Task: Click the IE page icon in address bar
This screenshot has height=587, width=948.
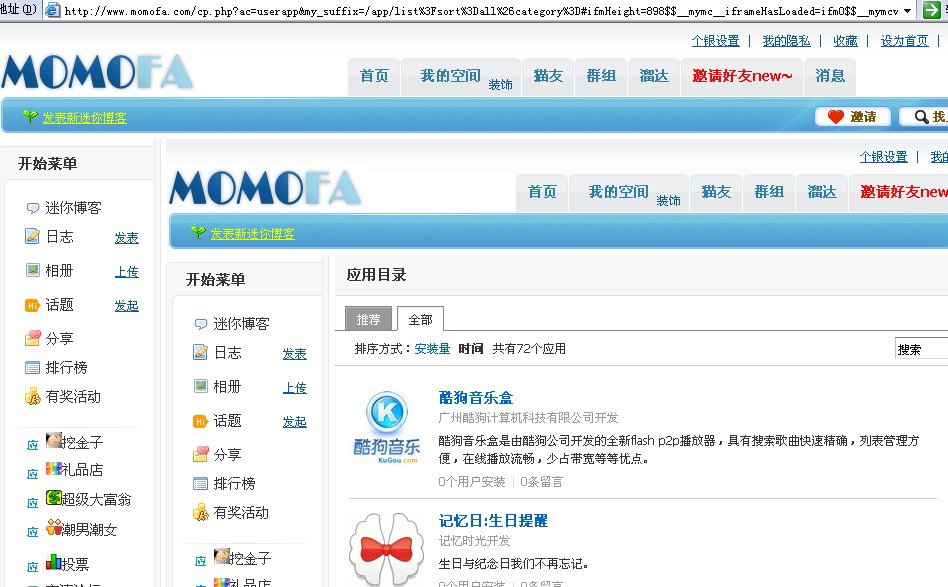Action: pyautogui.click(x=53, y=10)
